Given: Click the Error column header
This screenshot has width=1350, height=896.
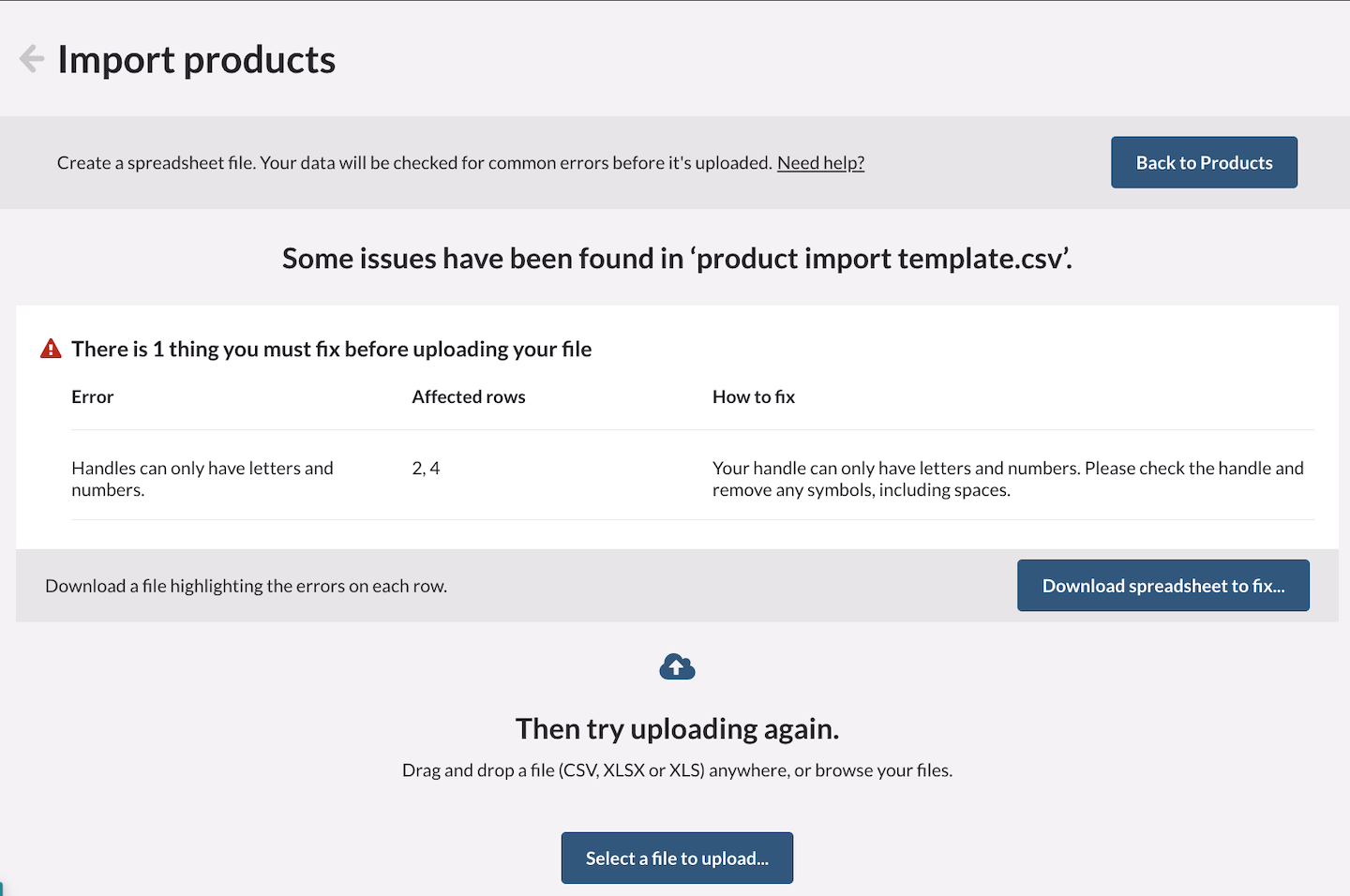Looking at the screenshot, I should 92,396.
